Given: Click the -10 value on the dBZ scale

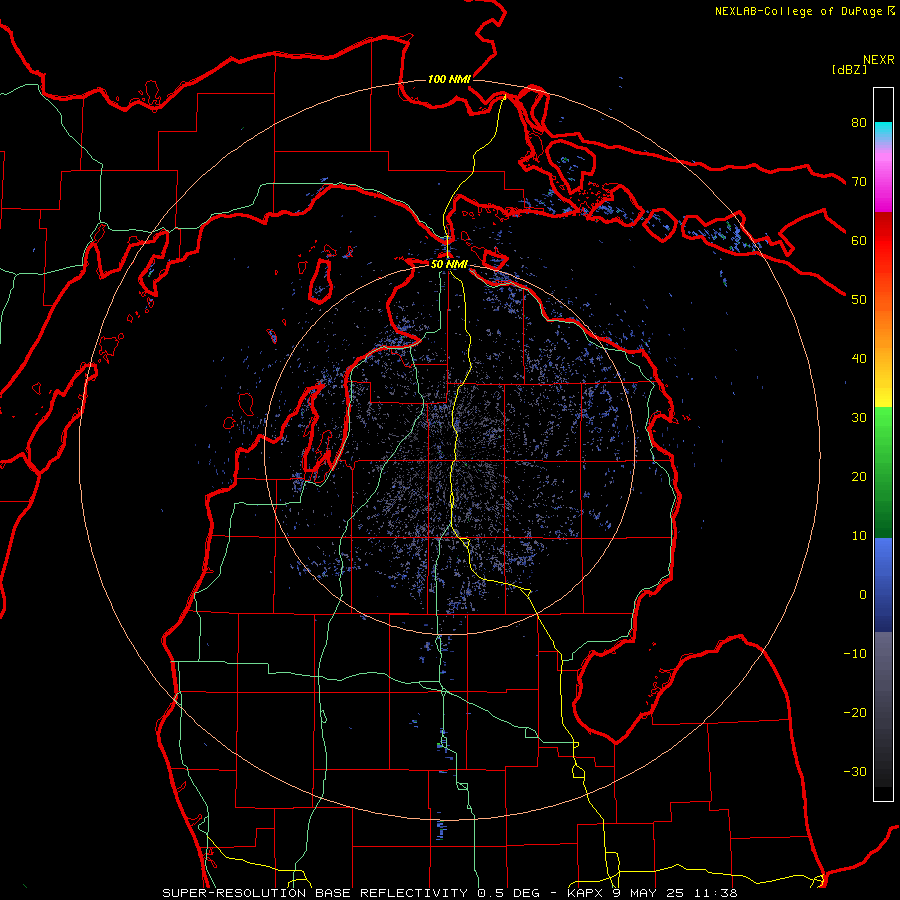Looking at the screenshot, I should (x=855, y=654).
